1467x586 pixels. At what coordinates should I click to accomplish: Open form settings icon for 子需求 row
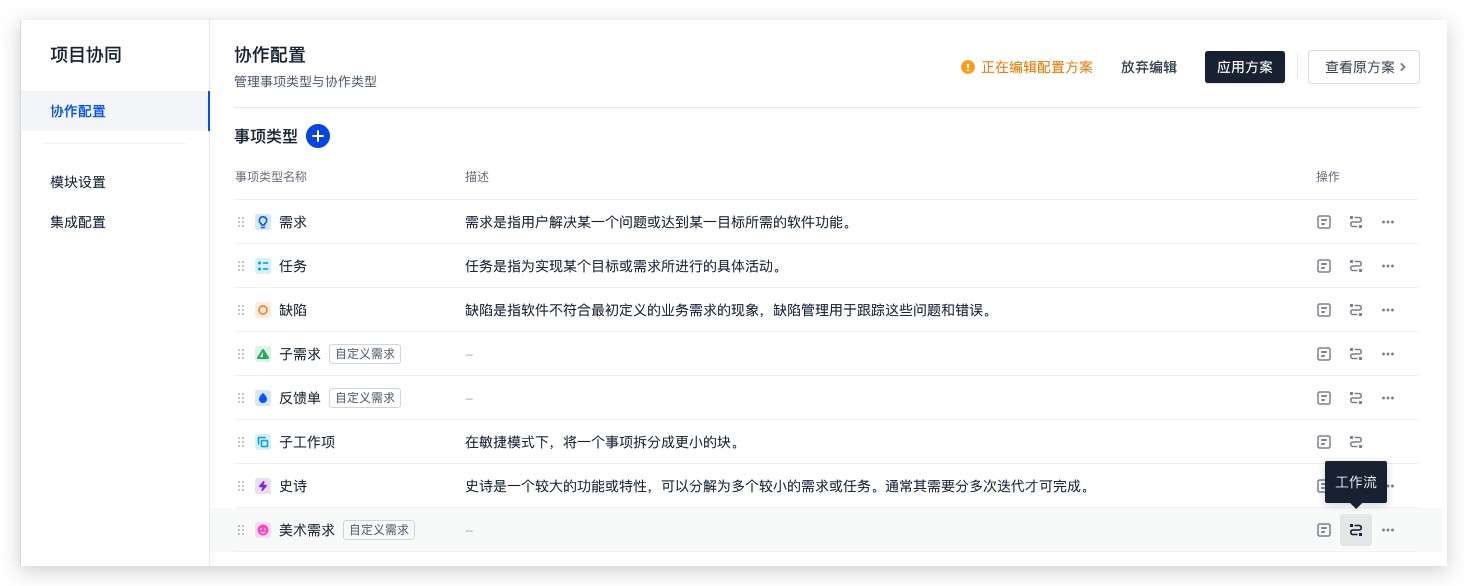pos(1324,354)
